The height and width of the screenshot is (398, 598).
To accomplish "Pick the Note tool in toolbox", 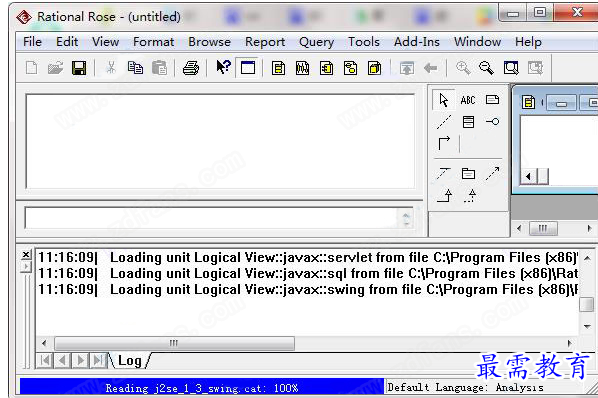I will (x=492, y=100).
